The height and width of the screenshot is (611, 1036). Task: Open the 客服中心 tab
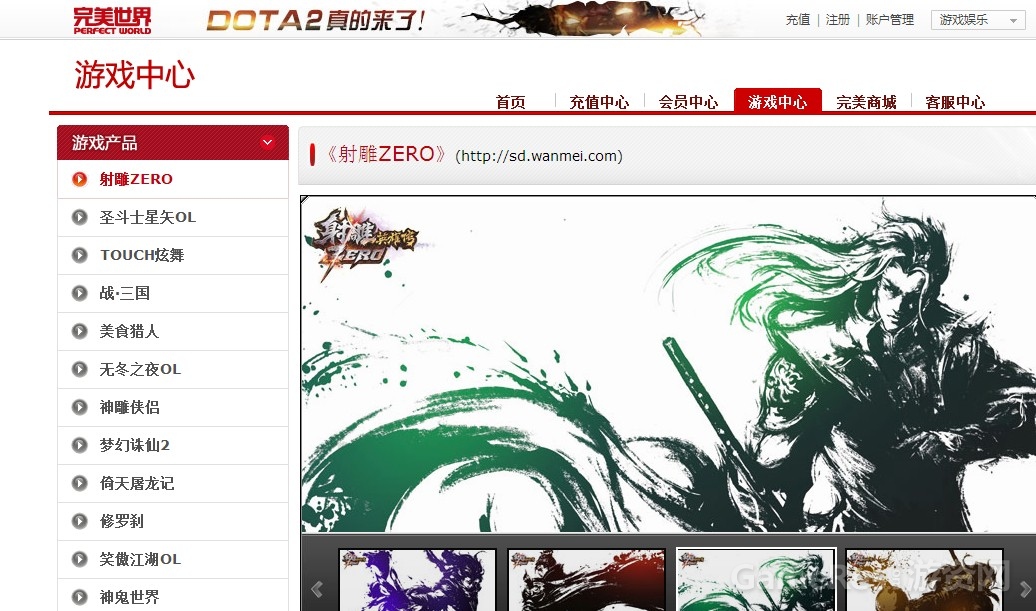955,102
